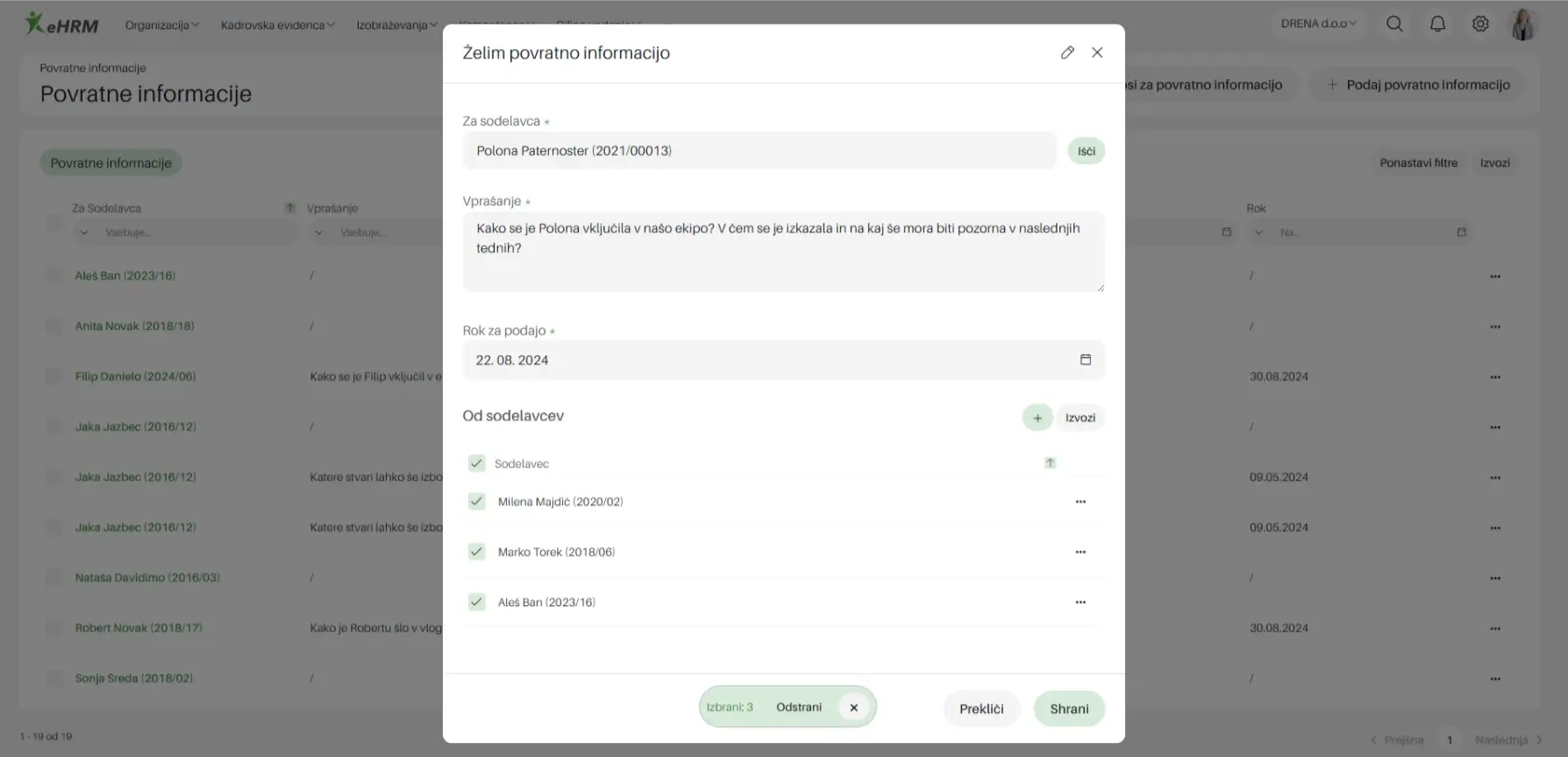Click the plus icon to add sodelavec
The image size is (1568, 757).
tap(1037, 418)
